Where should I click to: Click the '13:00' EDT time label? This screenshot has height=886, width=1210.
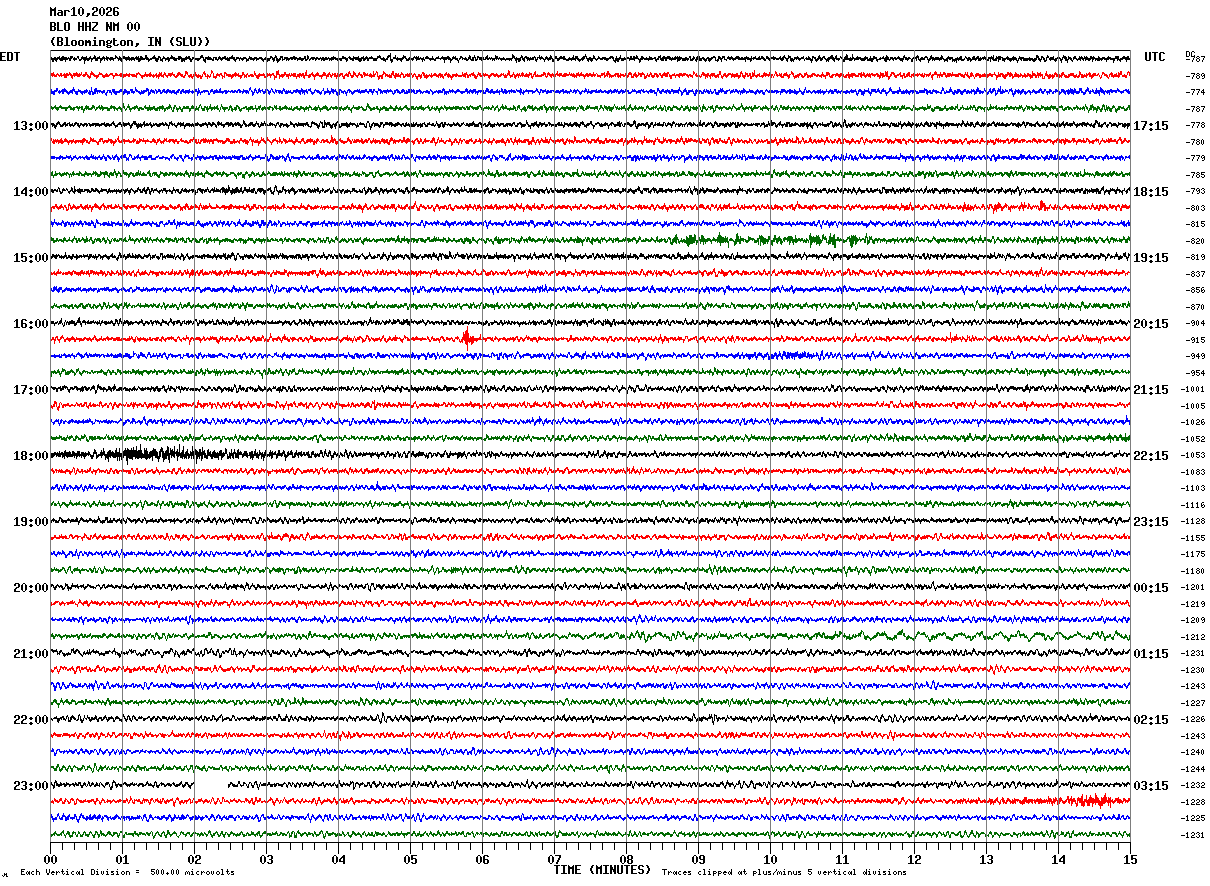click(x=30, y=126)
